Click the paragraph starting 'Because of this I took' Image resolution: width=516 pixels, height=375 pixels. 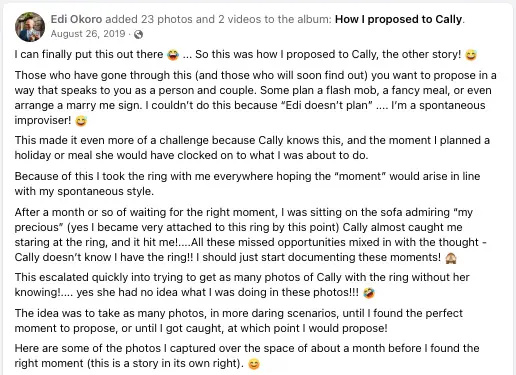[247, 184]
